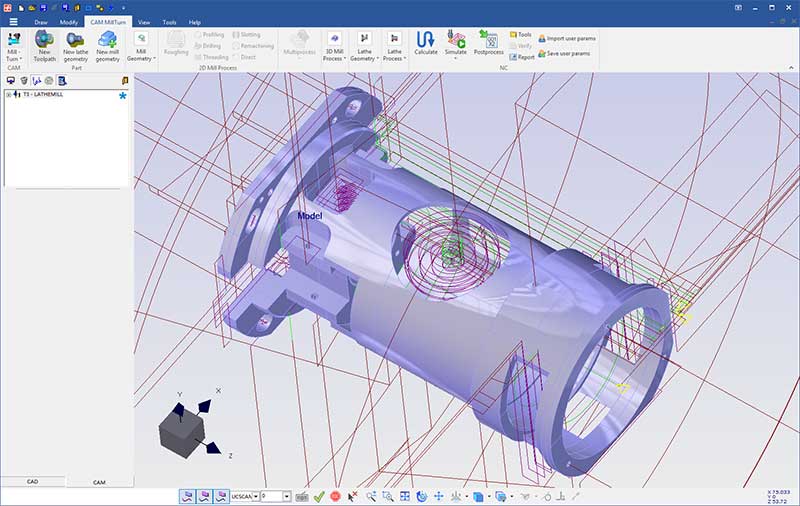Open the UCSCAM coordinate system dropdown
800x506 pixels.
pyautogui.click(x=256, y=496)
